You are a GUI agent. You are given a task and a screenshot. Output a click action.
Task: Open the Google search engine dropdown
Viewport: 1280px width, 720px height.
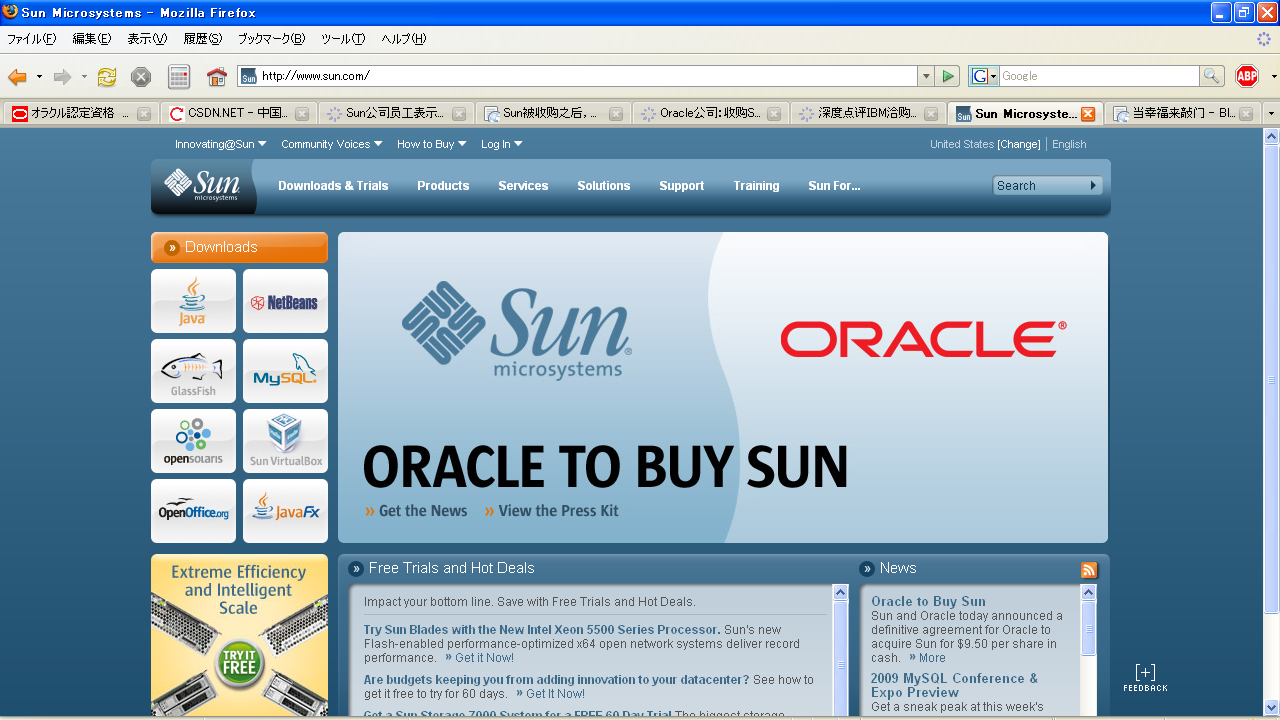(x=984, y=76)
